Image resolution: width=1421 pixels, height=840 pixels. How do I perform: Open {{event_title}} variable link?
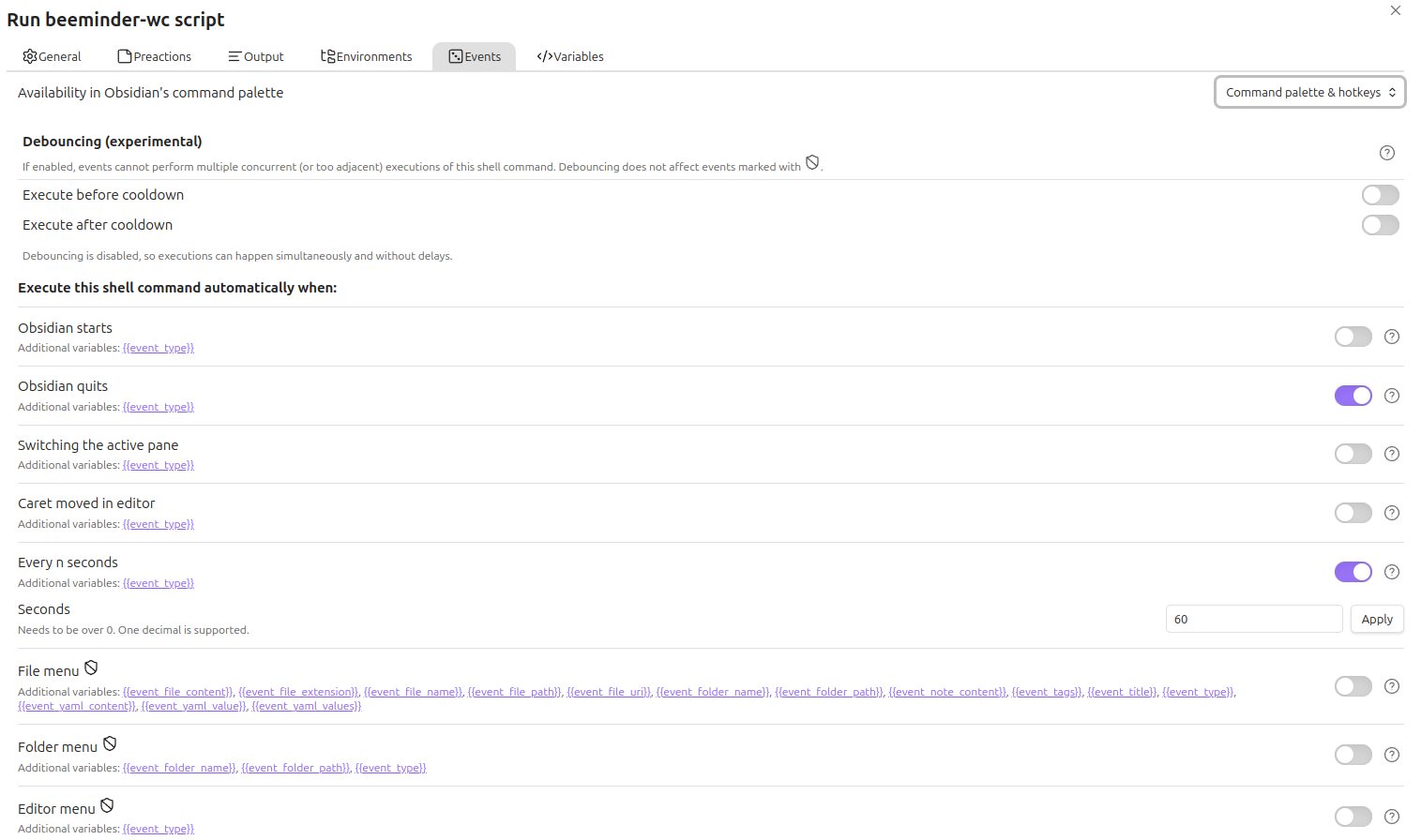click(x=1122, y=692)
